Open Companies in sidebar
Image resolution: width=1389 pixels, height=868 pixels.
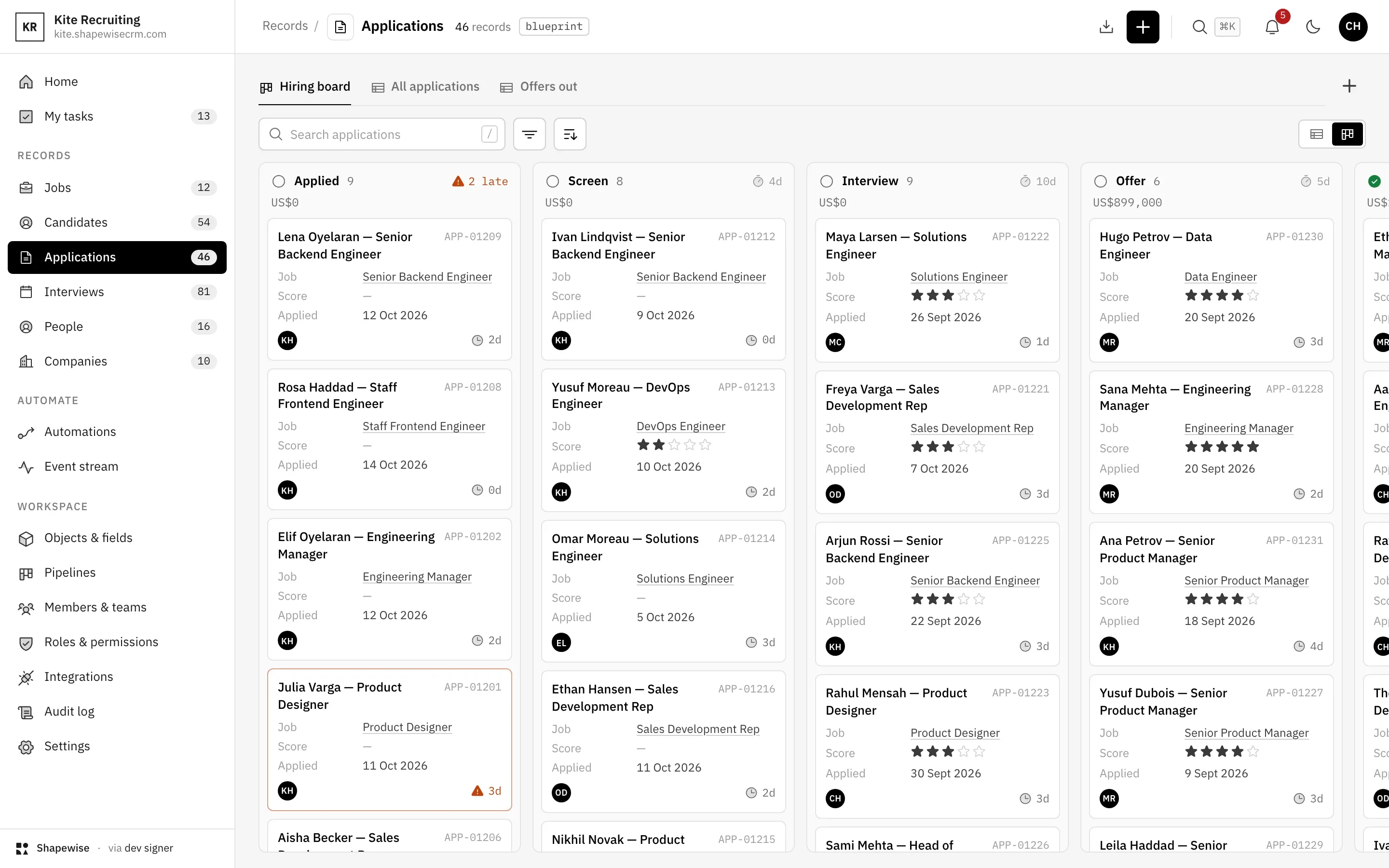coord(117,362)
